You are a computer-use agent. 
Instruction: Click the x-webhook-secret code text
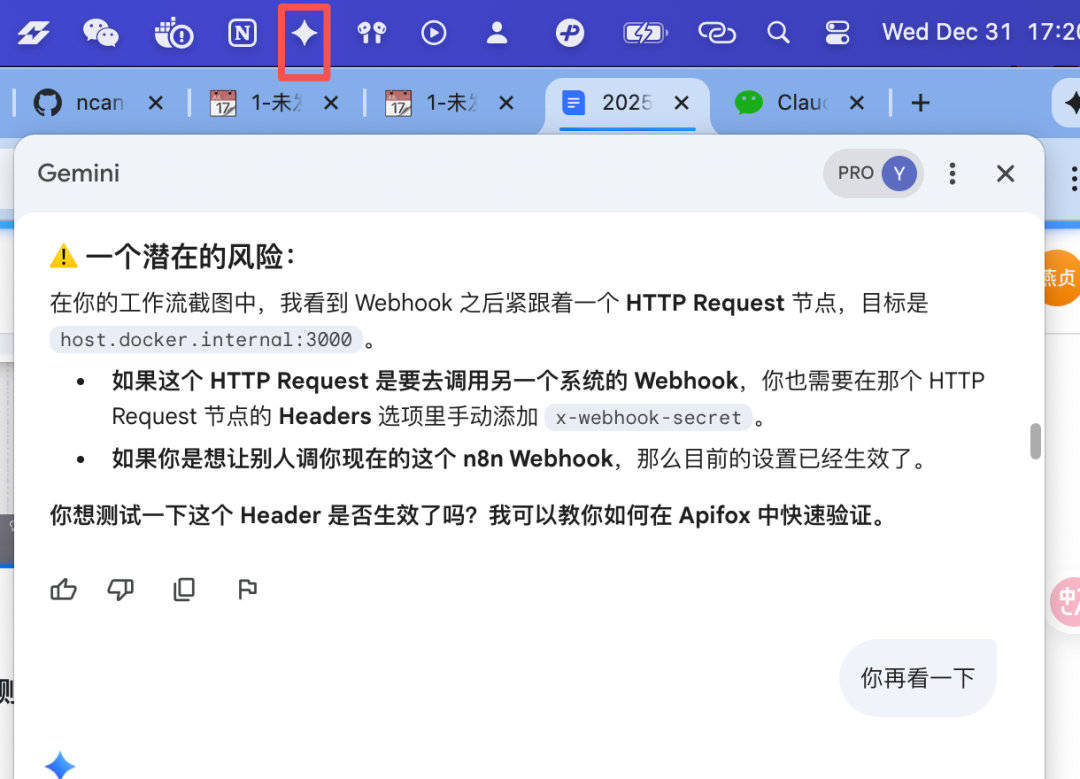[x=648, y=417]
